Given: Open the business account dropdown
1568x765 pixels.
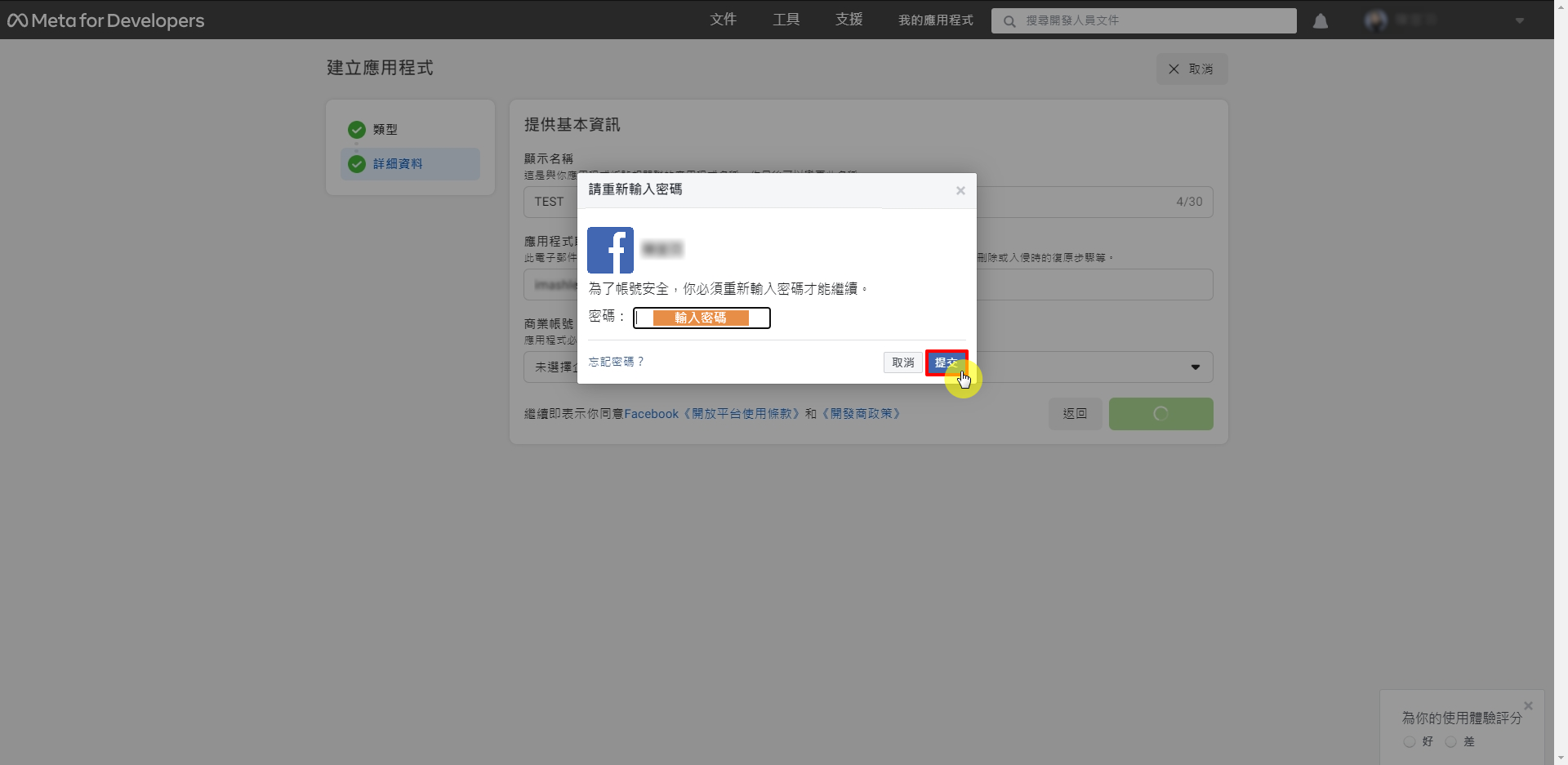Looking at the screenshot, I should (x=1195, y=367).
